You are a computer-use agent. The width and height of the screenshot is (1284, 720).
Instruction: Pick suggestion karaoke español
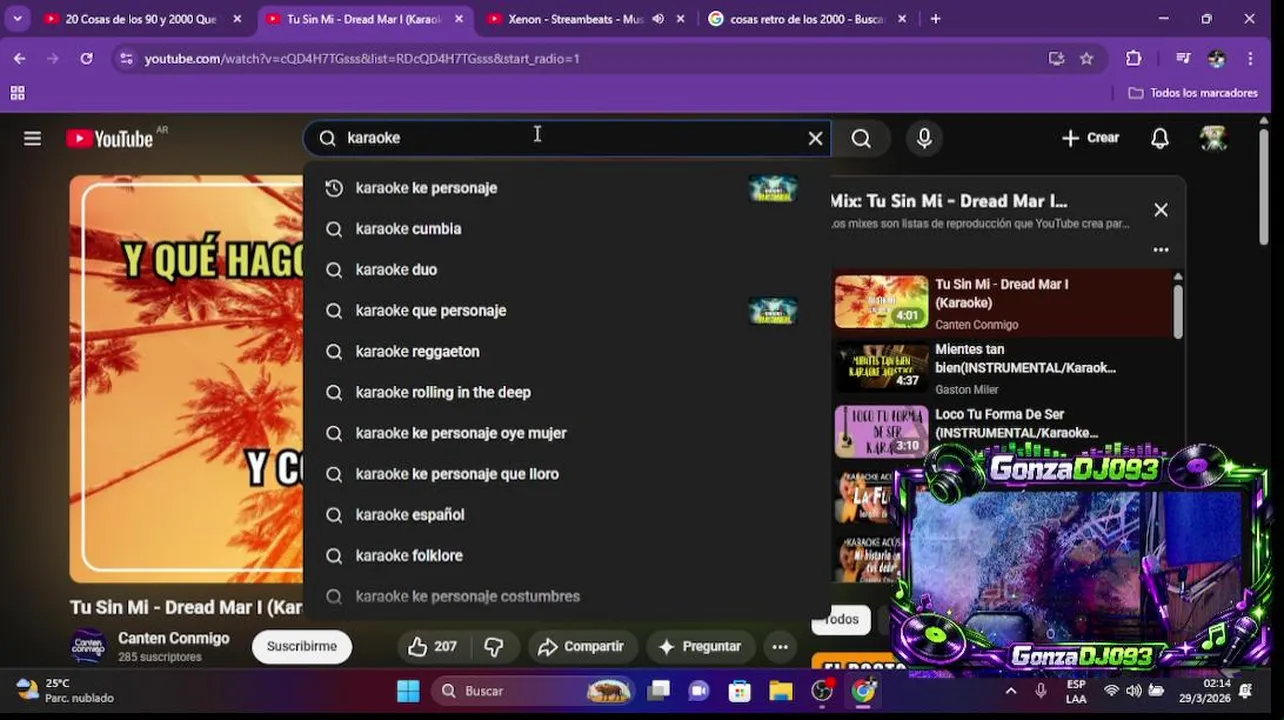click(566, 515)
